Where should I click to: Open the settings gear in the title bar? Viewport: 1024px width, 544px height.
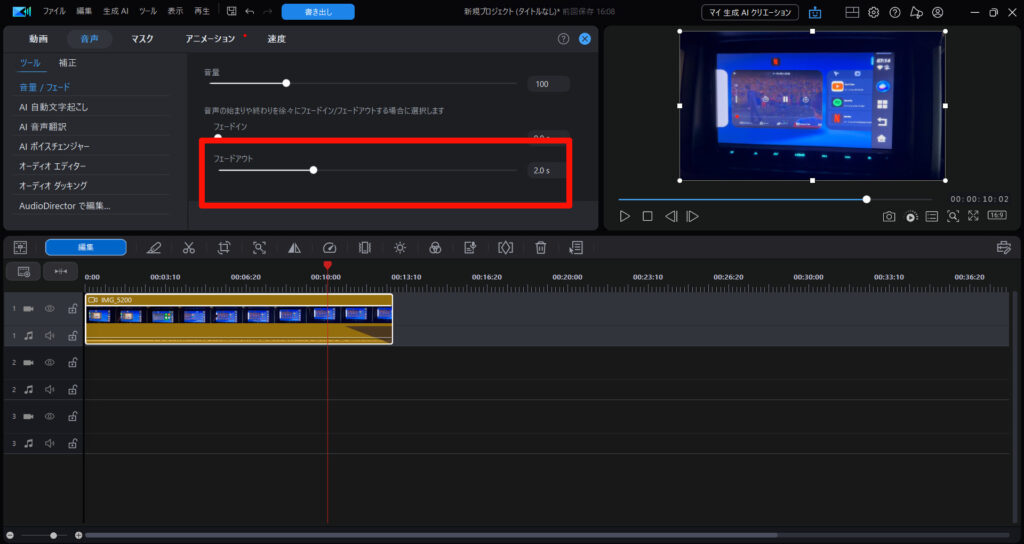click(873, 12)
